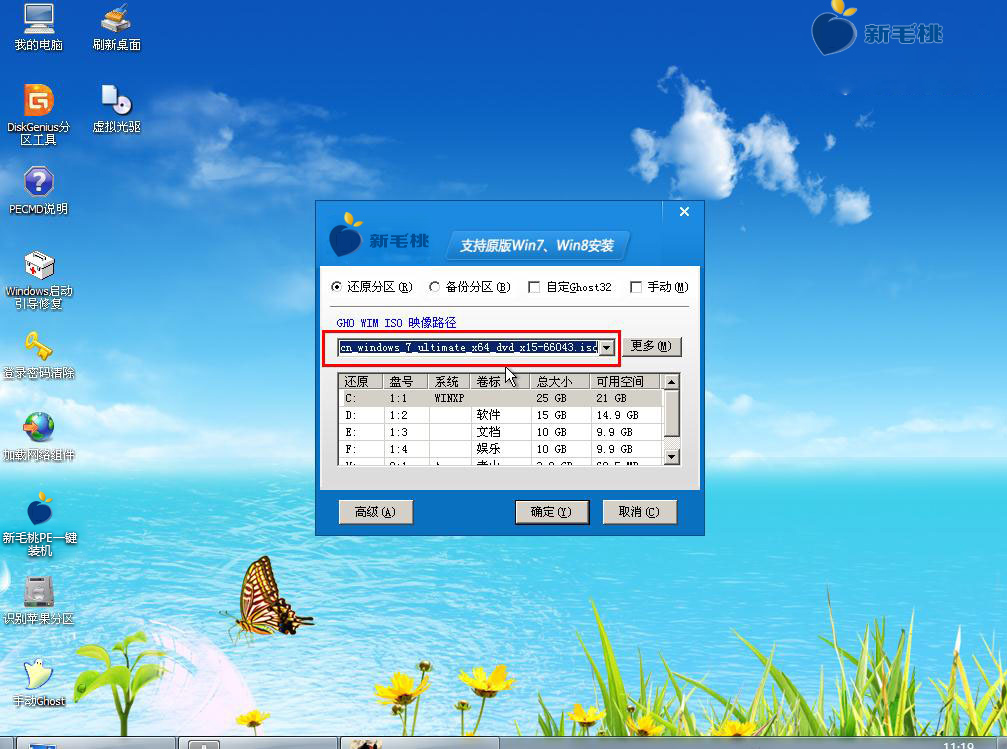Click the cn_windows_7_ultimate image path field
Viewport: 1007px width, 749px height.
pyautogui.click(x=469, y=348)
